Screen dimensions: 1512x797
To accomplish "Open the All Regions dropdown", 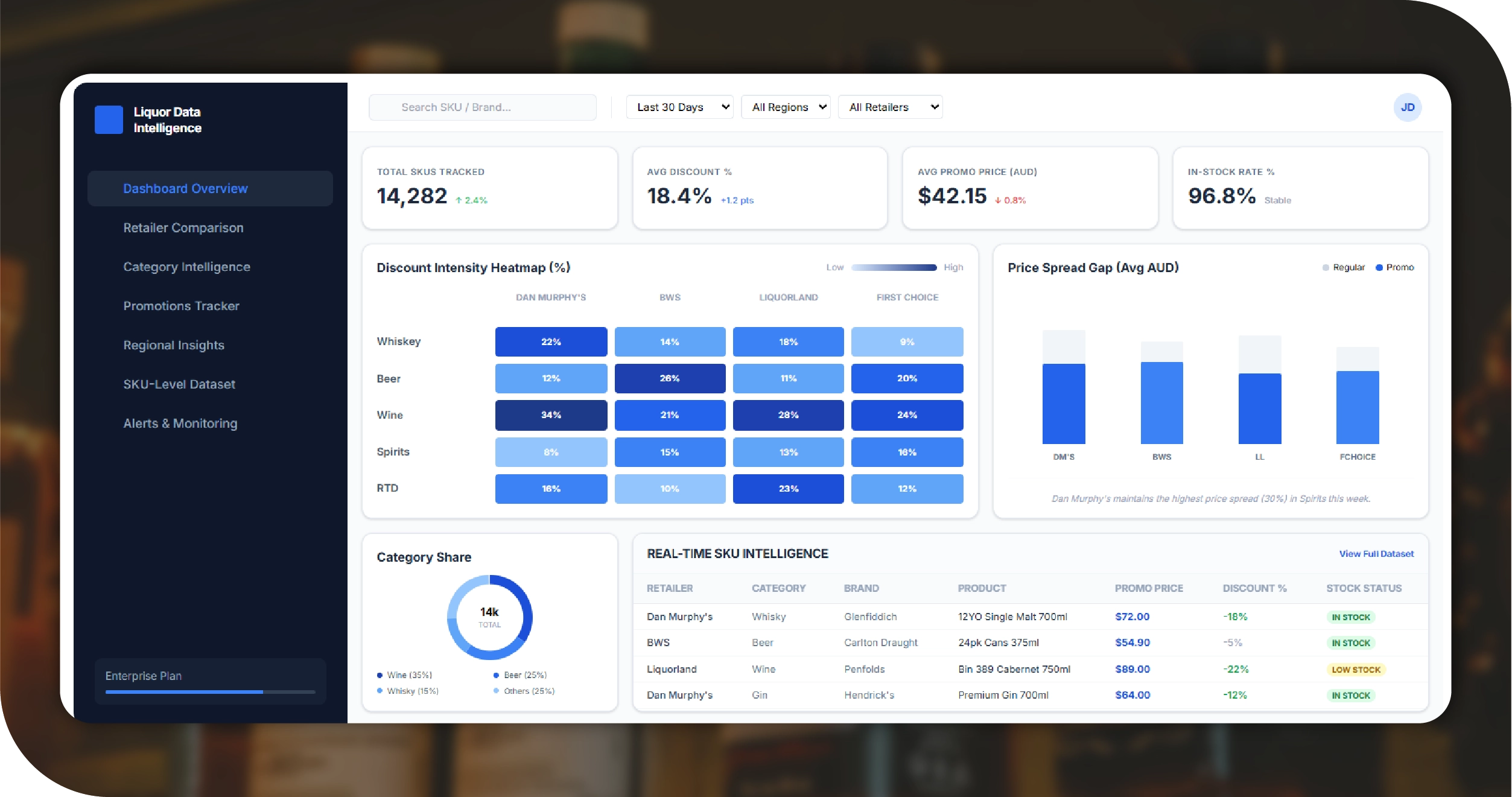I will (786, 107).
